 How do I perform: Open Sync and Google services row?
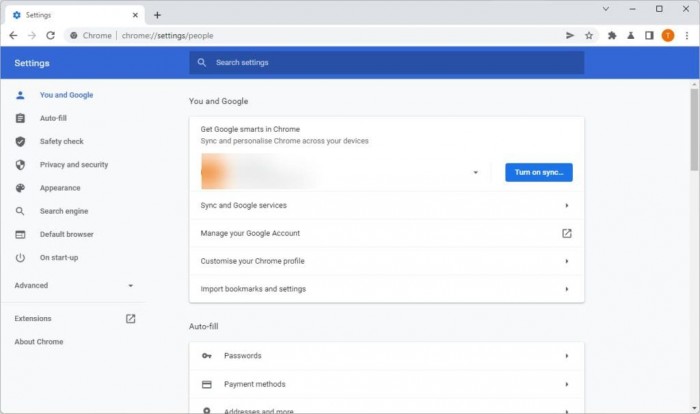click(x=385, y=205)
